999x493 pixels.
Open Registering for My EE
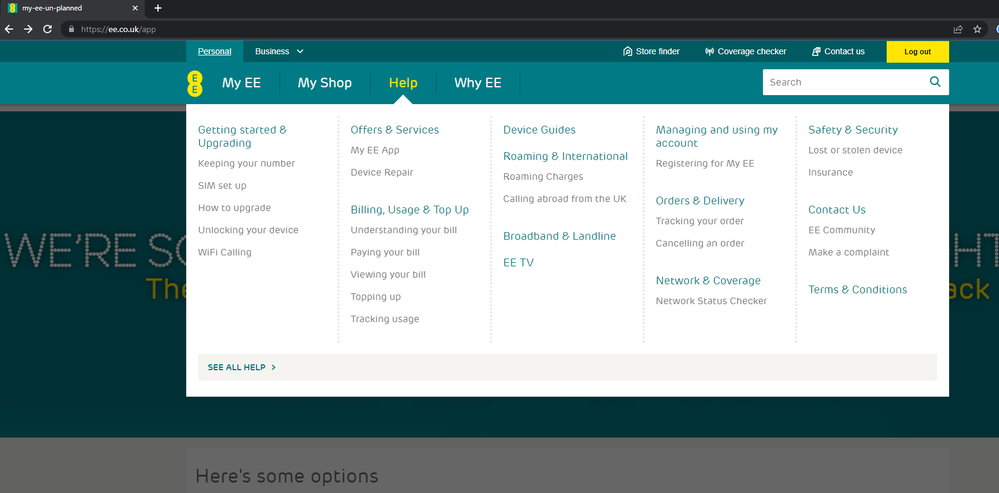705,164
